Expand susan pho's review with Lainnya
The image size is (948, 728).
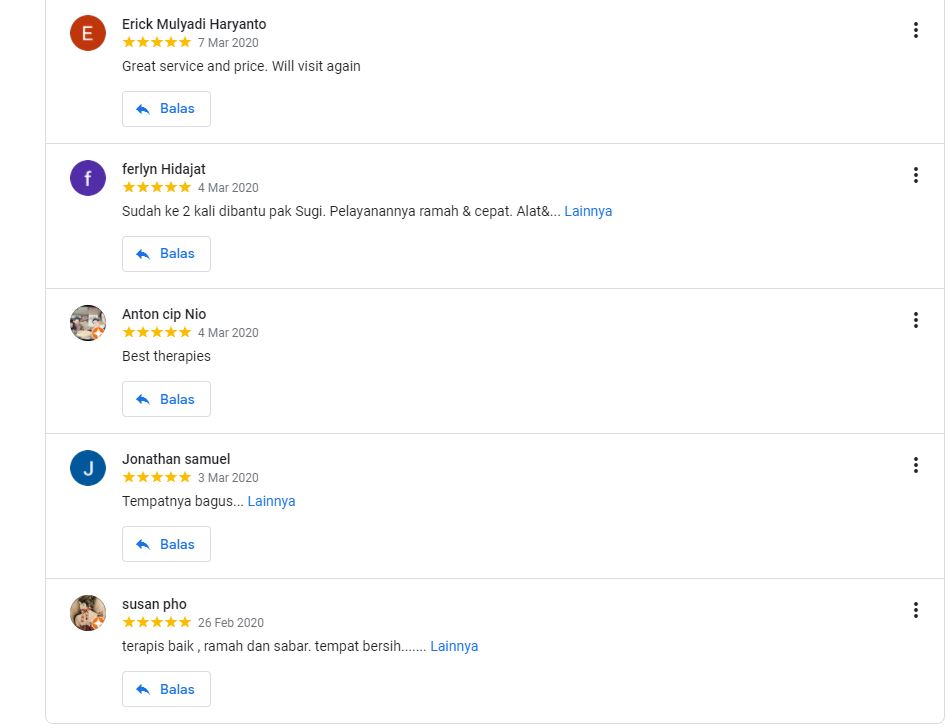[454, 646]
